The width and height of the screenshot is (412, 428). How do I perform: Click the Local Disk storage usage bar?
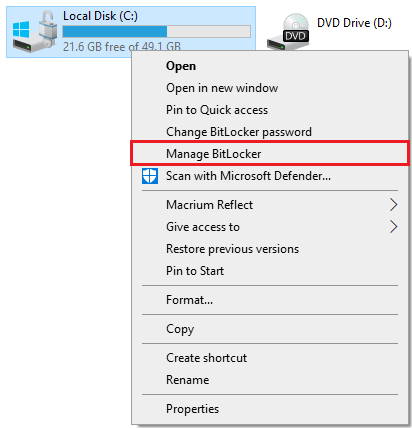tap(156, 32)
